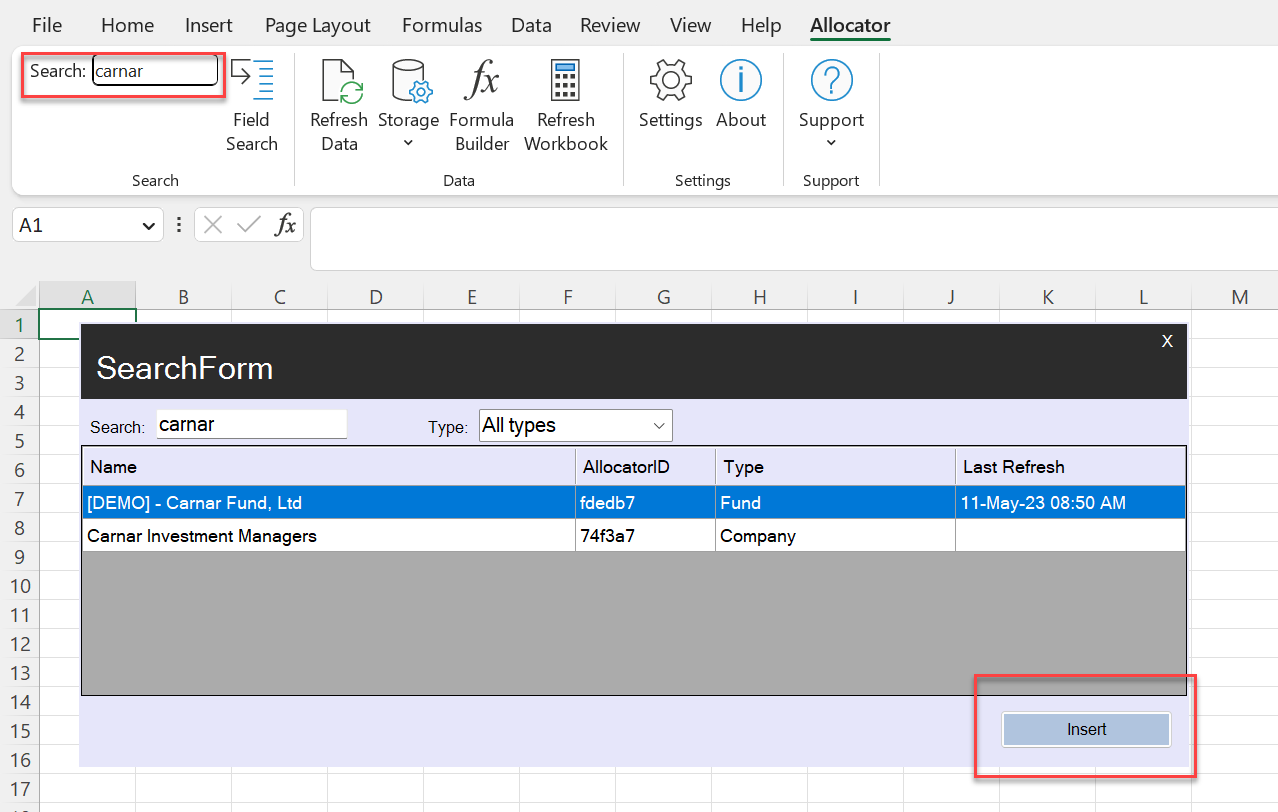The height and width of the screenshot is (812, 1278).
Task: Close the SearchForm dialog
Action: coord(1166,341)
